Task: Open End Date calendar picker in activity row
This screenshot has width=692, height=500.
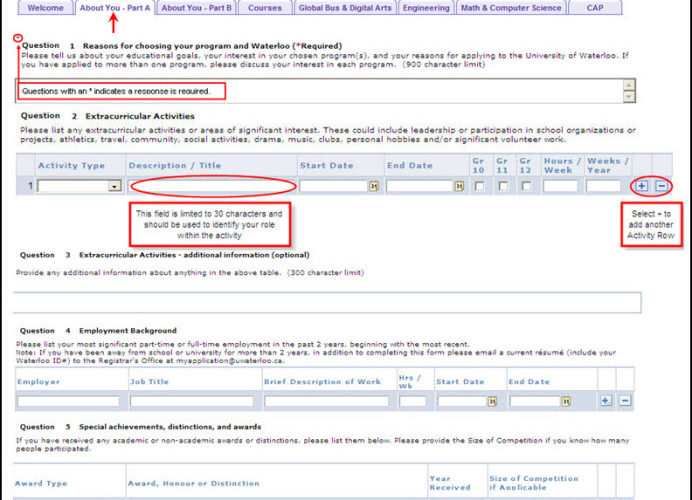Action: click(459, 186)
